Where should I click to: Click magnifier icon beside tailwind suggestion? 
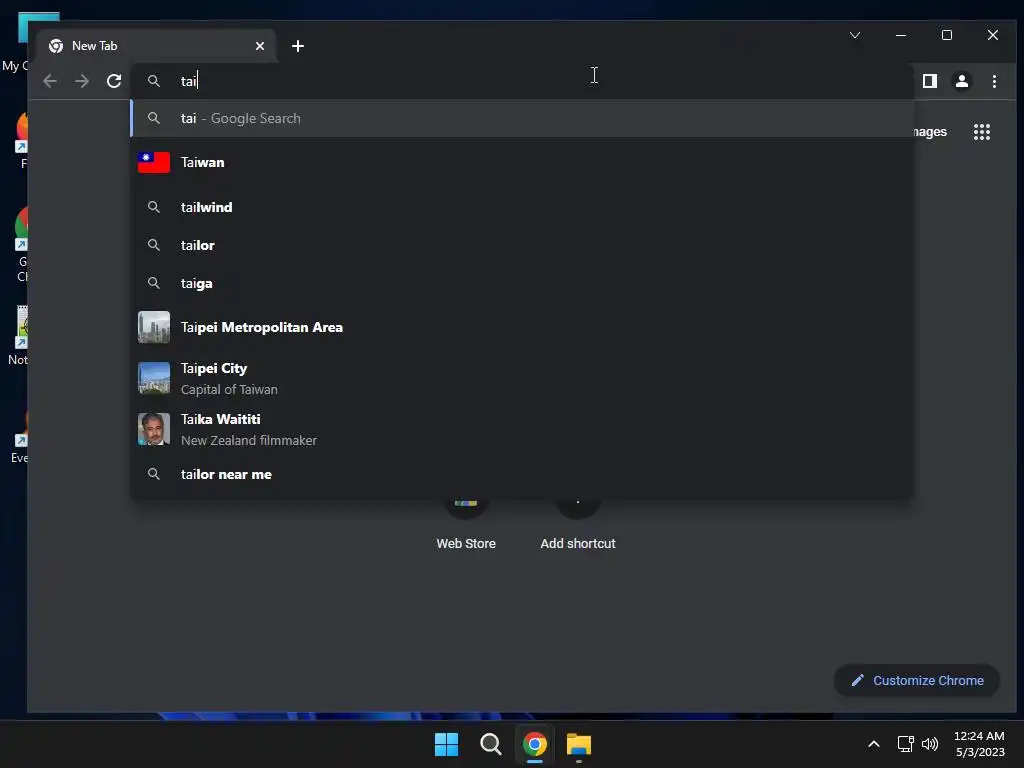[x=154, y=207]
